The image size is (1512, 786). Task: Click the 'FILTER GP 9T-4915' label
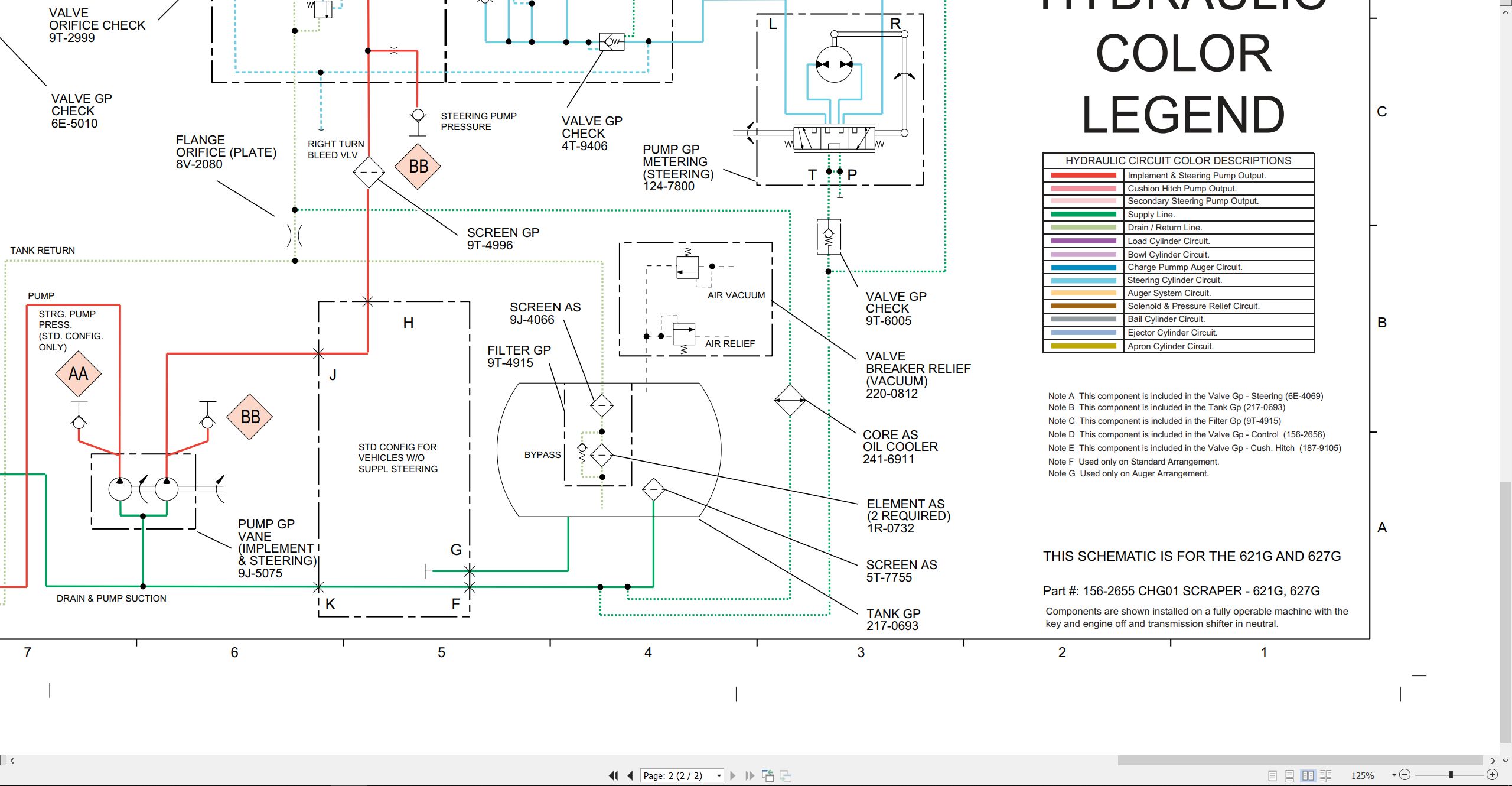tap(519, 356)
